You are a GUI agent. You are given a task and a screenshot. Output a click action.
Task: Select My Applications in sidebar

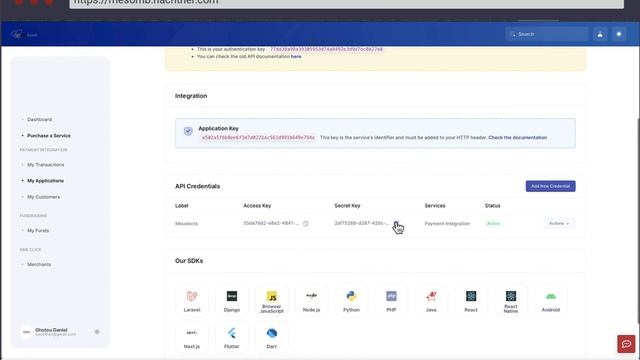tap(45, 181)
